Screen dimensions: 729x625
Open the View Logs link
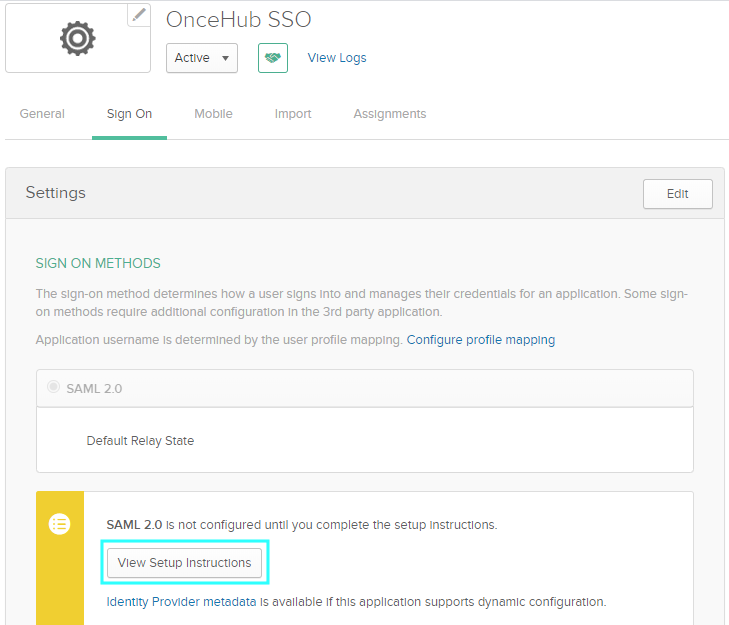pos(337,58)
